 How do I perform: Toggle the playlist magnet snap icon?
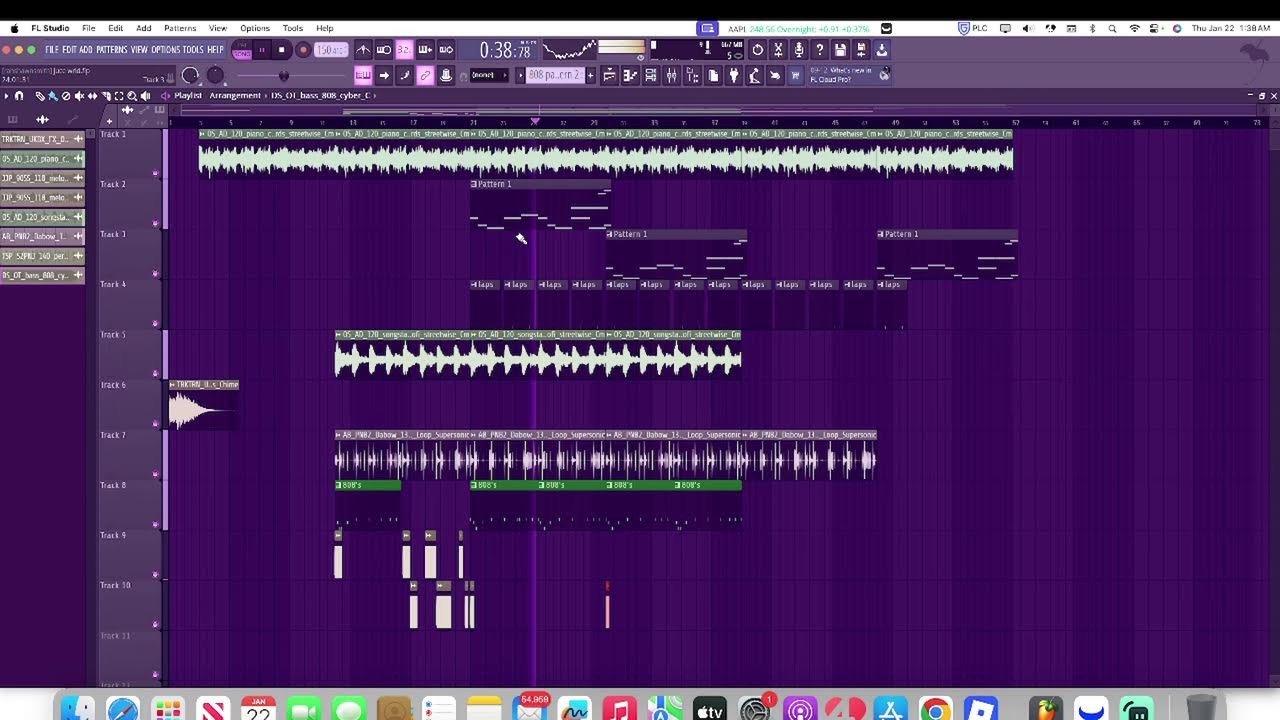(19, 96)
